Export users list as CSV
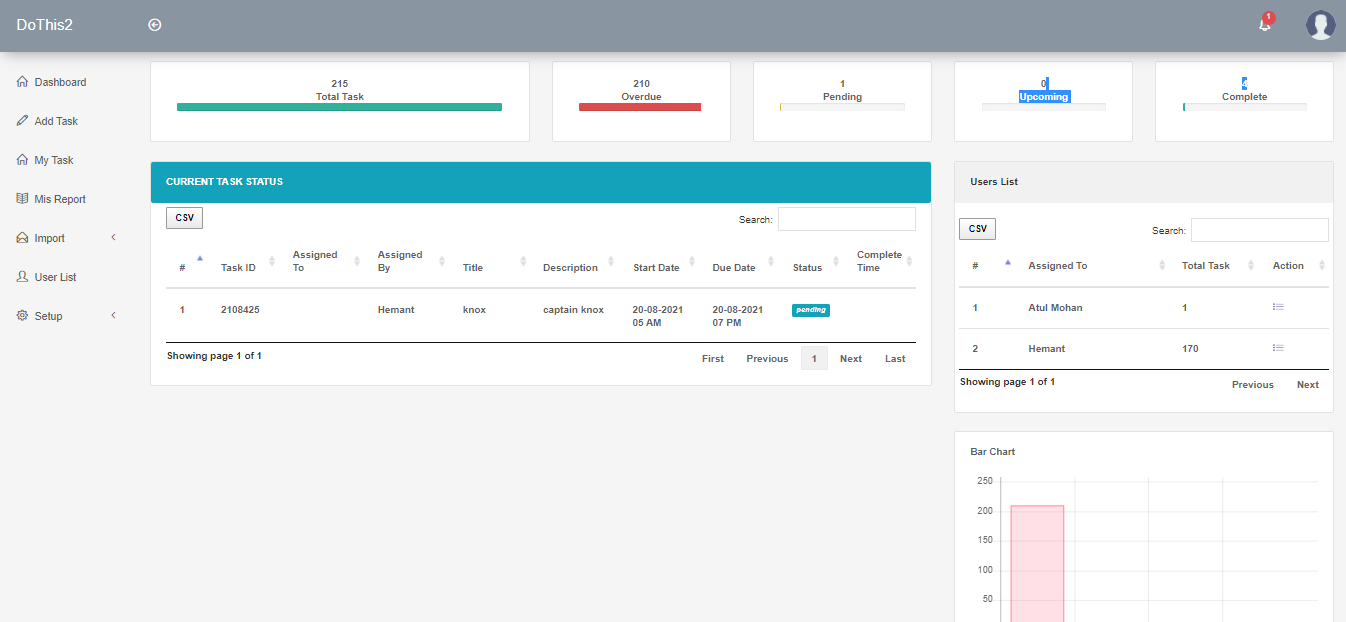The height and width of the screenshot is (622, 1346). (977, 229)
